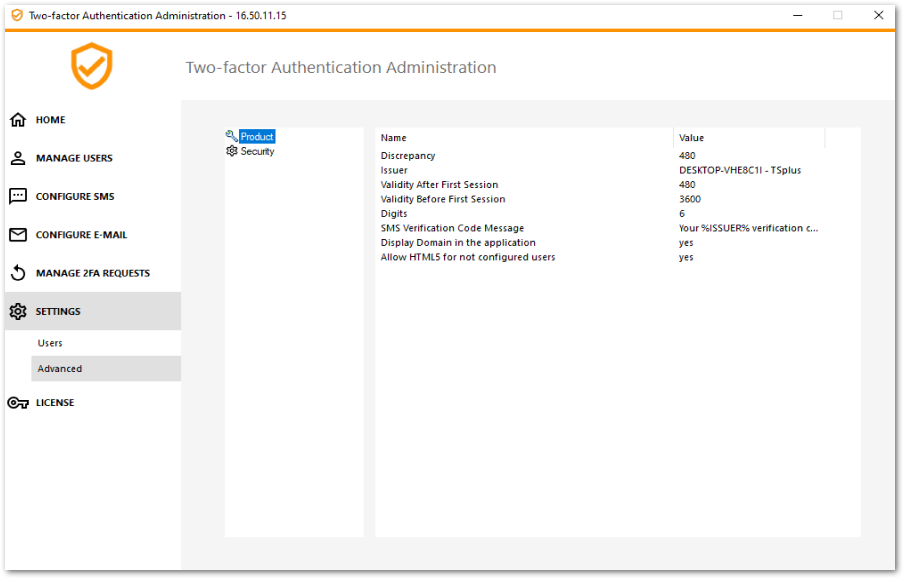Open License via the key icon
This screenshot has width=904, height=579.
point(17,402)
